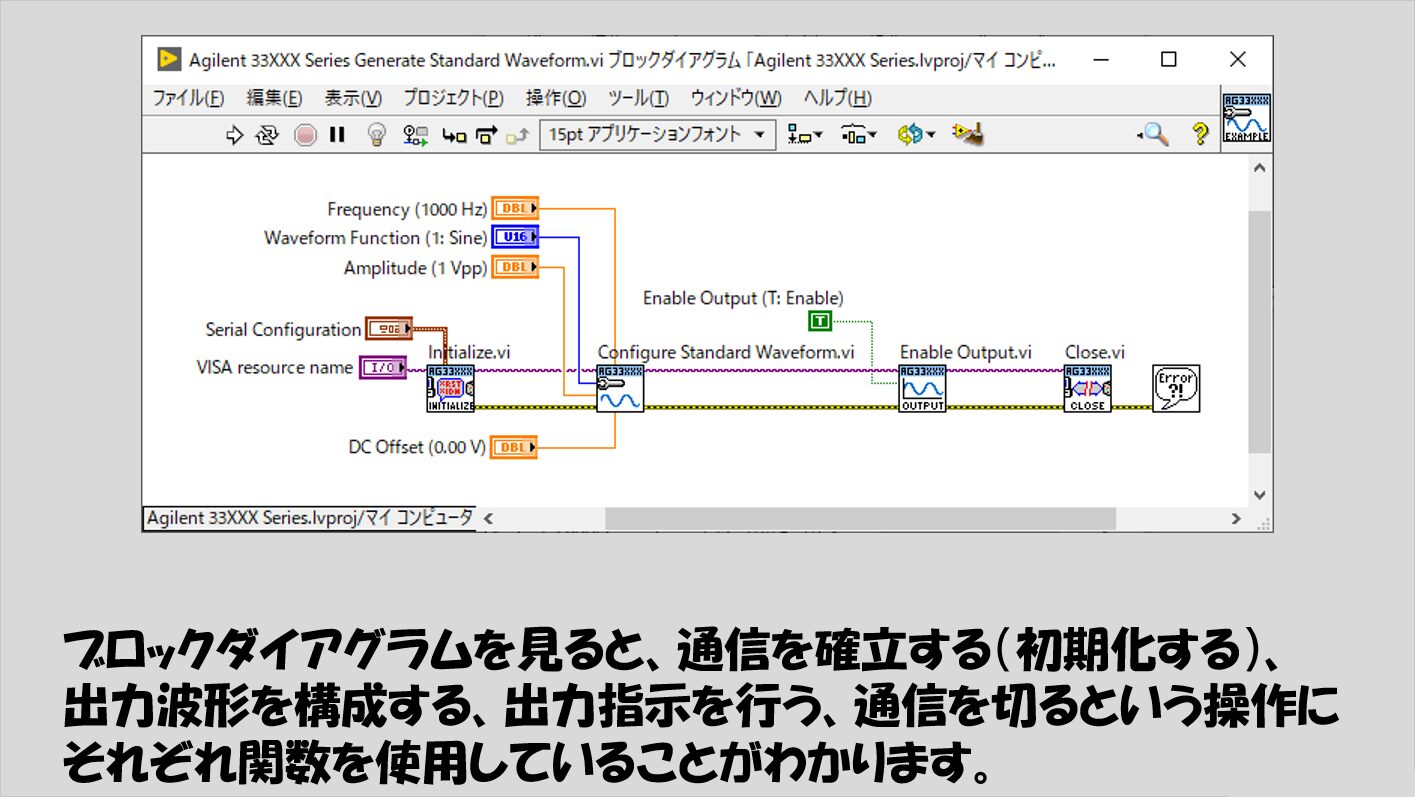Click Step Out button
This screenshot has width=1415, height=797.
(516, 136)
